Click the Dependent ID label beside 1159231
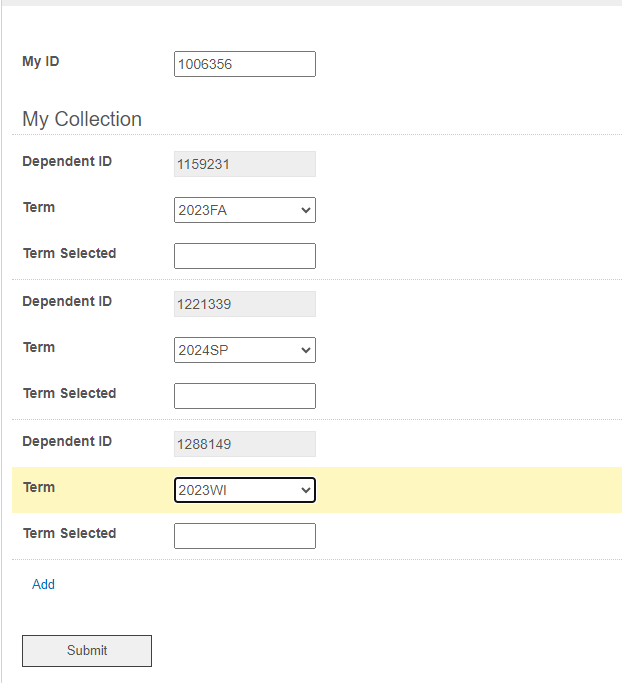 point(67,162)
